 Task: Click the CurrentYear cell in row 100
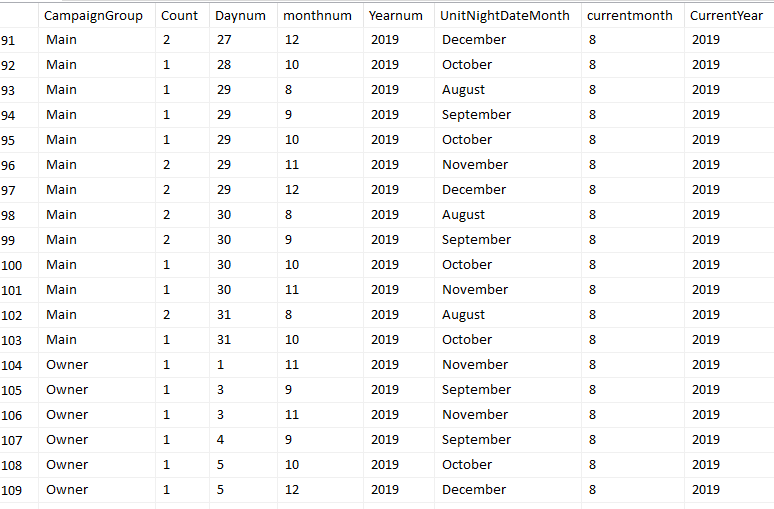pyautogui.click(x=706, y=265)
